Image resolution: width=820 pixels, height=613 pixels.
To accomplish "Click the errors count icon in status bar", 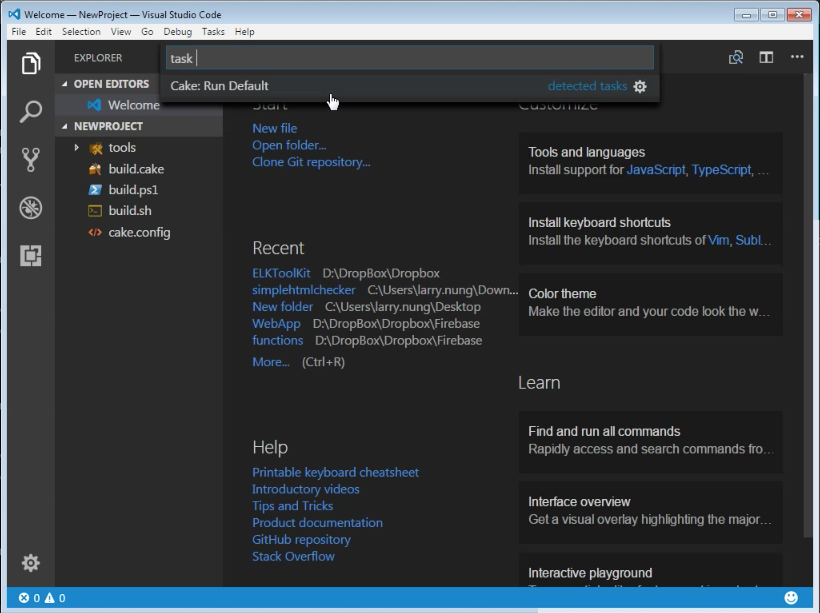I will [24, 598].
